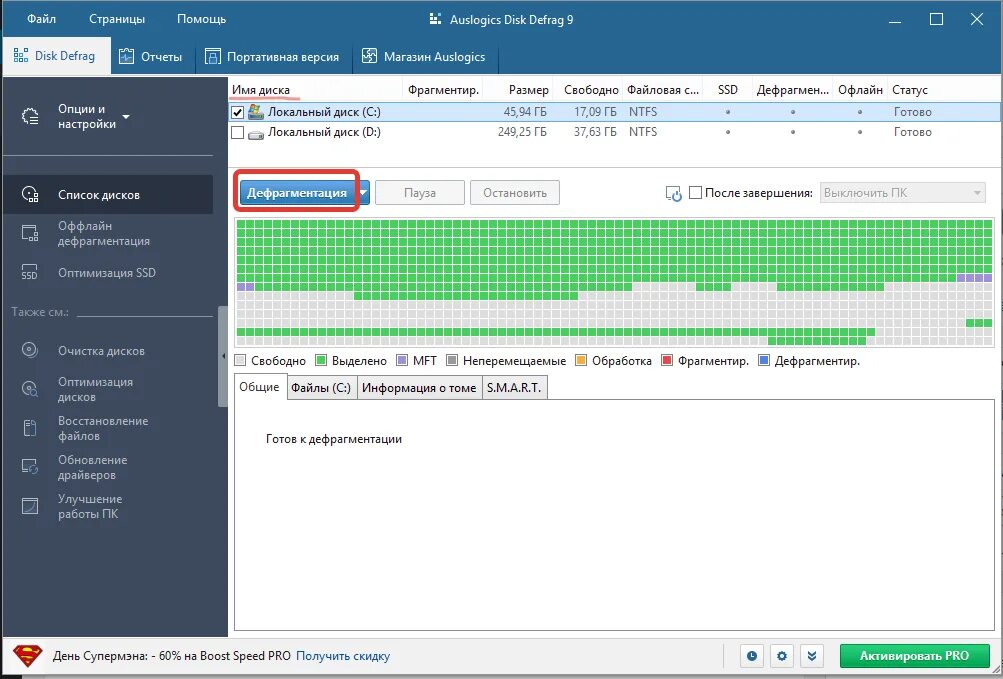Image resolution: width=1003 pixels, height=679 pixels.
Task: Select the Общие tab
Action: (259, 387)
